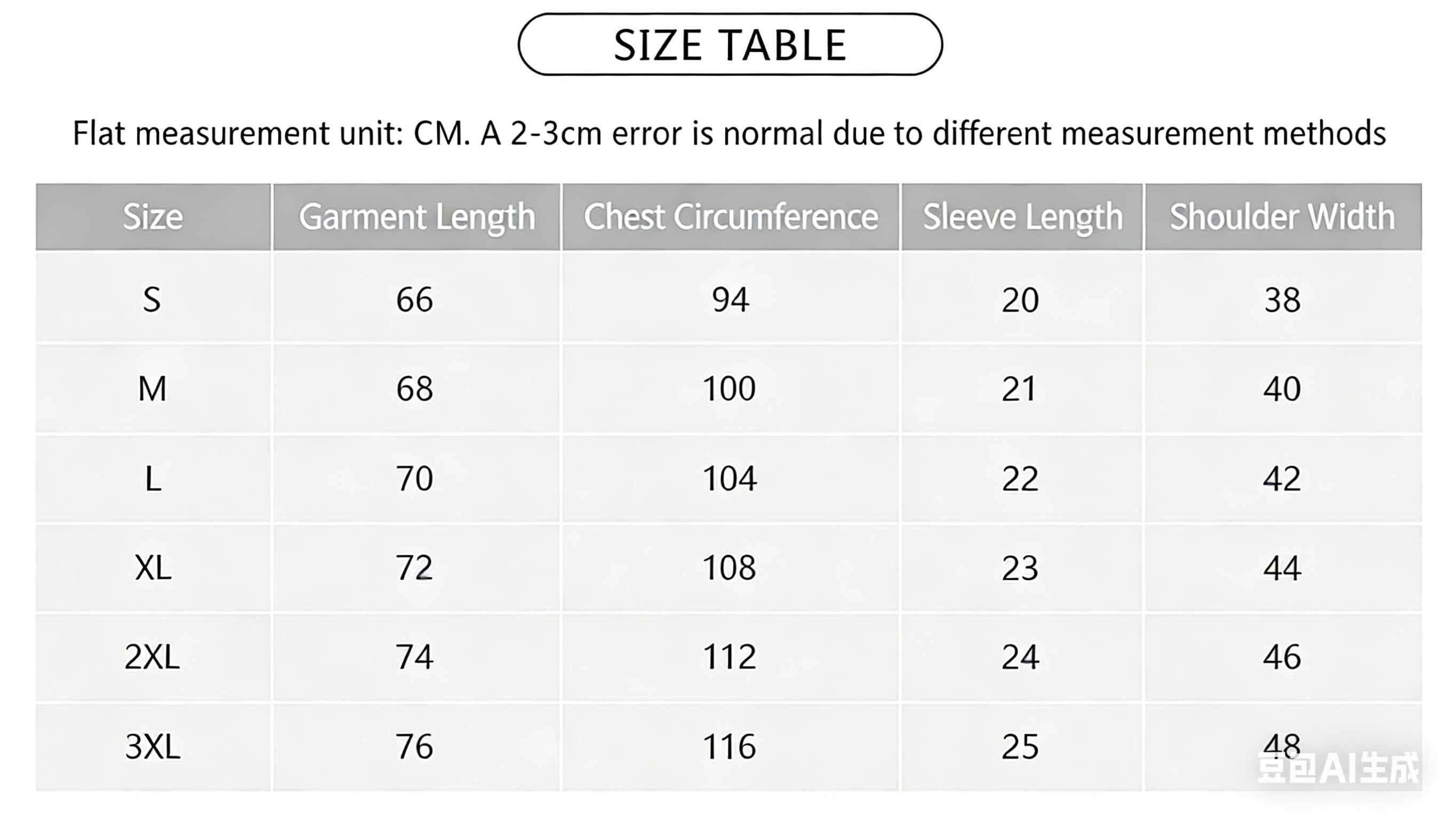Click the SIZE TABLE title pill
Viewport: 1456px width, 819px height.
tap(730, 45)
